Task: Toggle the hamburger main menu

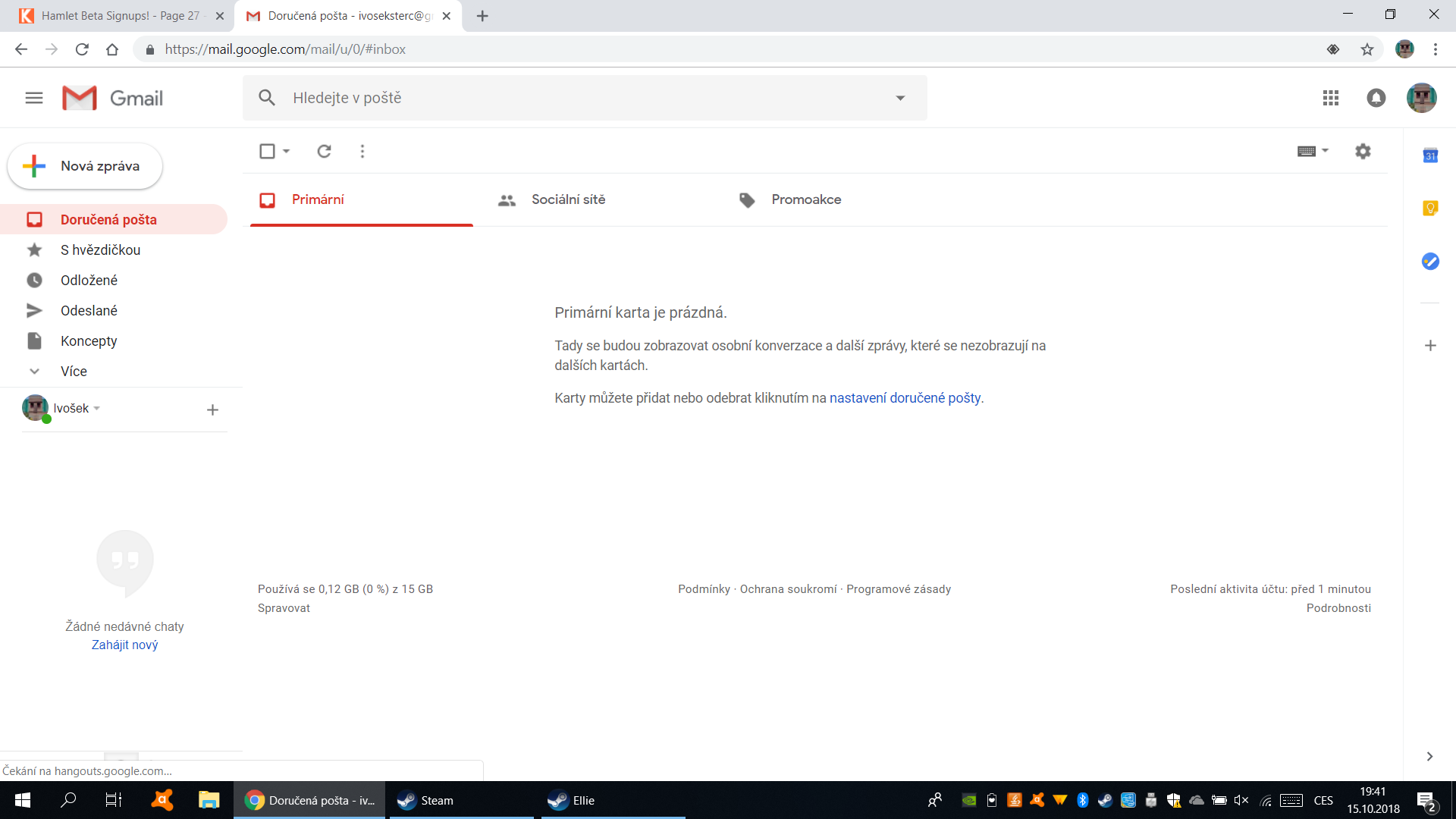Action: tap(34, 98)
